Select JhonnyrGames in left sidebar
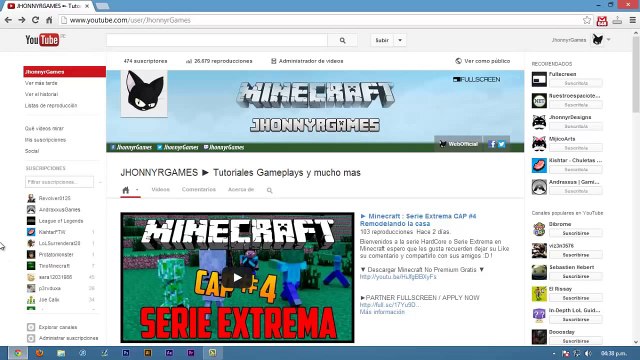Viewport: 640px width, 360px height. pyautogui.click(x=64, y=72)
